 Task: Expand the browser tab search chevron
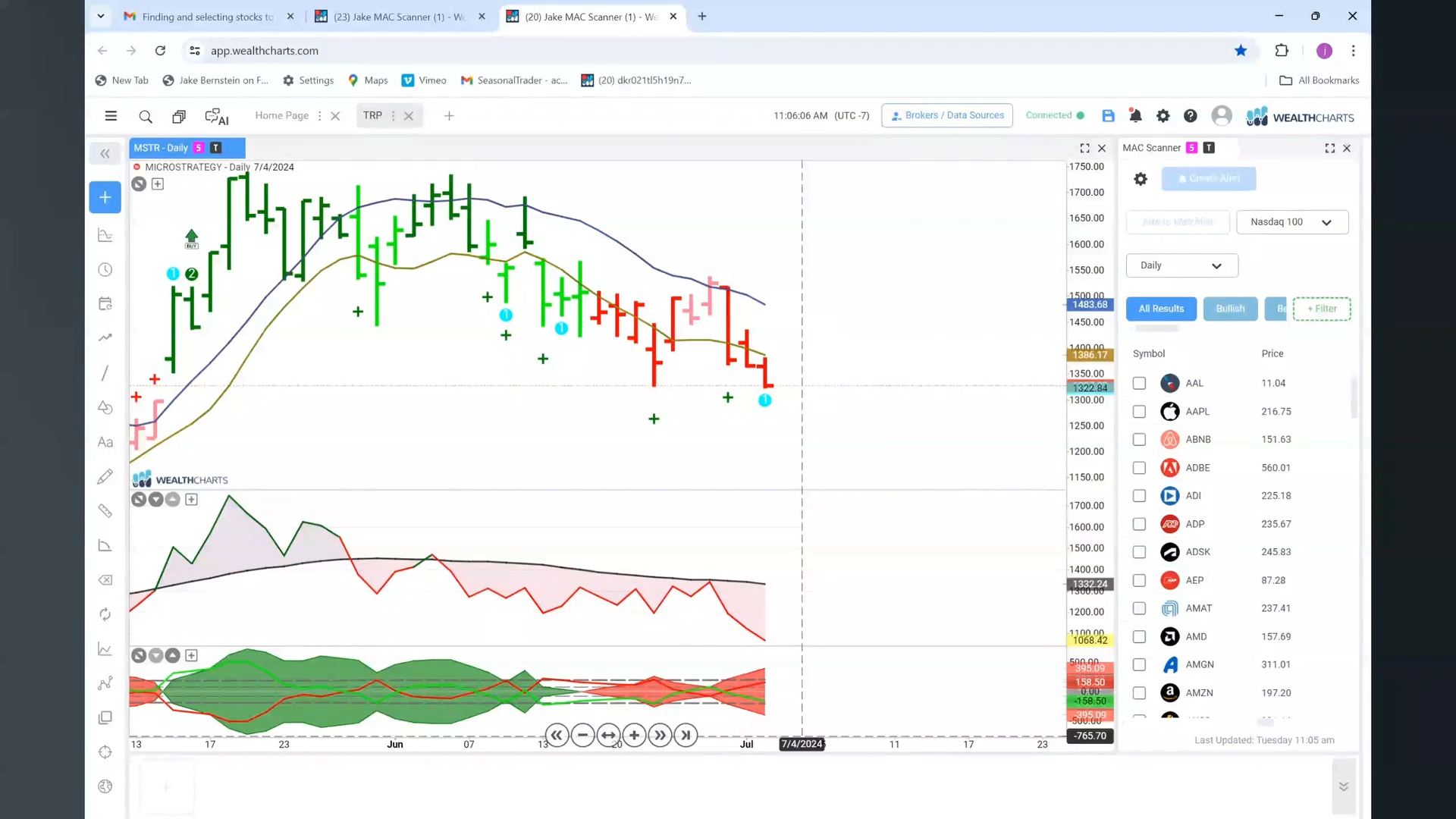100,16
